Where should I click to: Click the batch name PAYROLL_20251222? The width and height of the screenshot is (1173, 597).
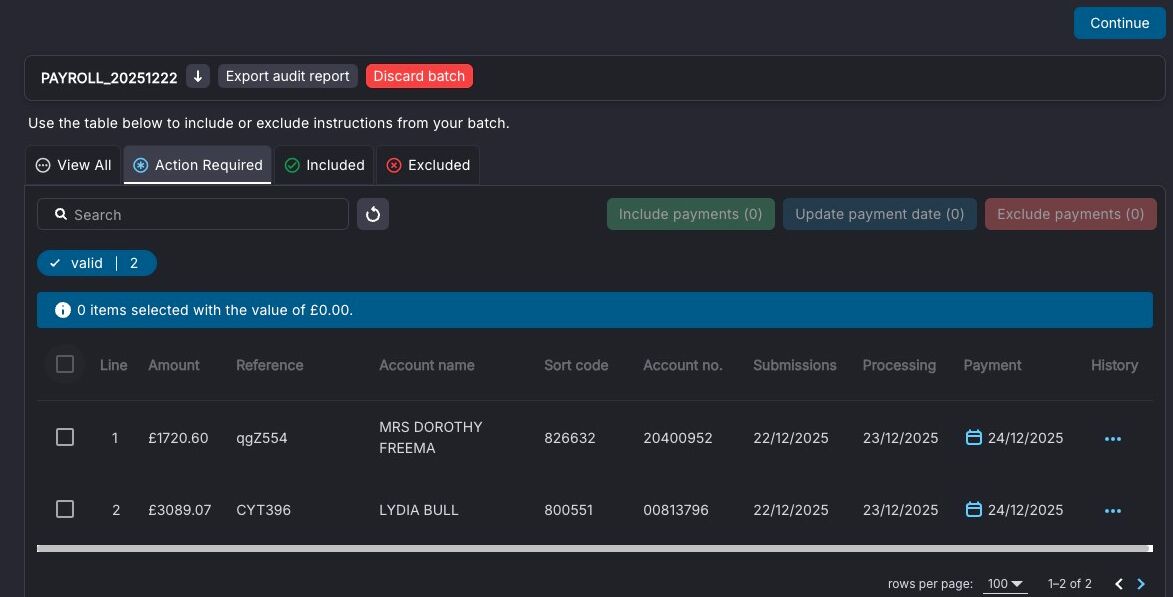[x=108, y=77]
